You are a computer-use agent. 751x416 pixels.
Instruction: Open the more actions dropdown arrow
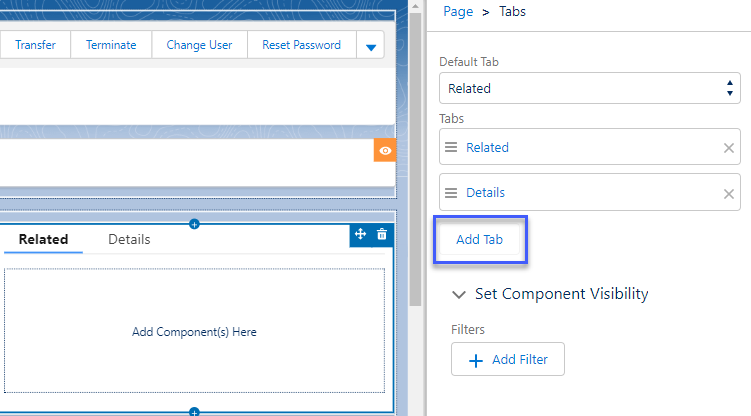pyautogui.click(x=370, y=46)
